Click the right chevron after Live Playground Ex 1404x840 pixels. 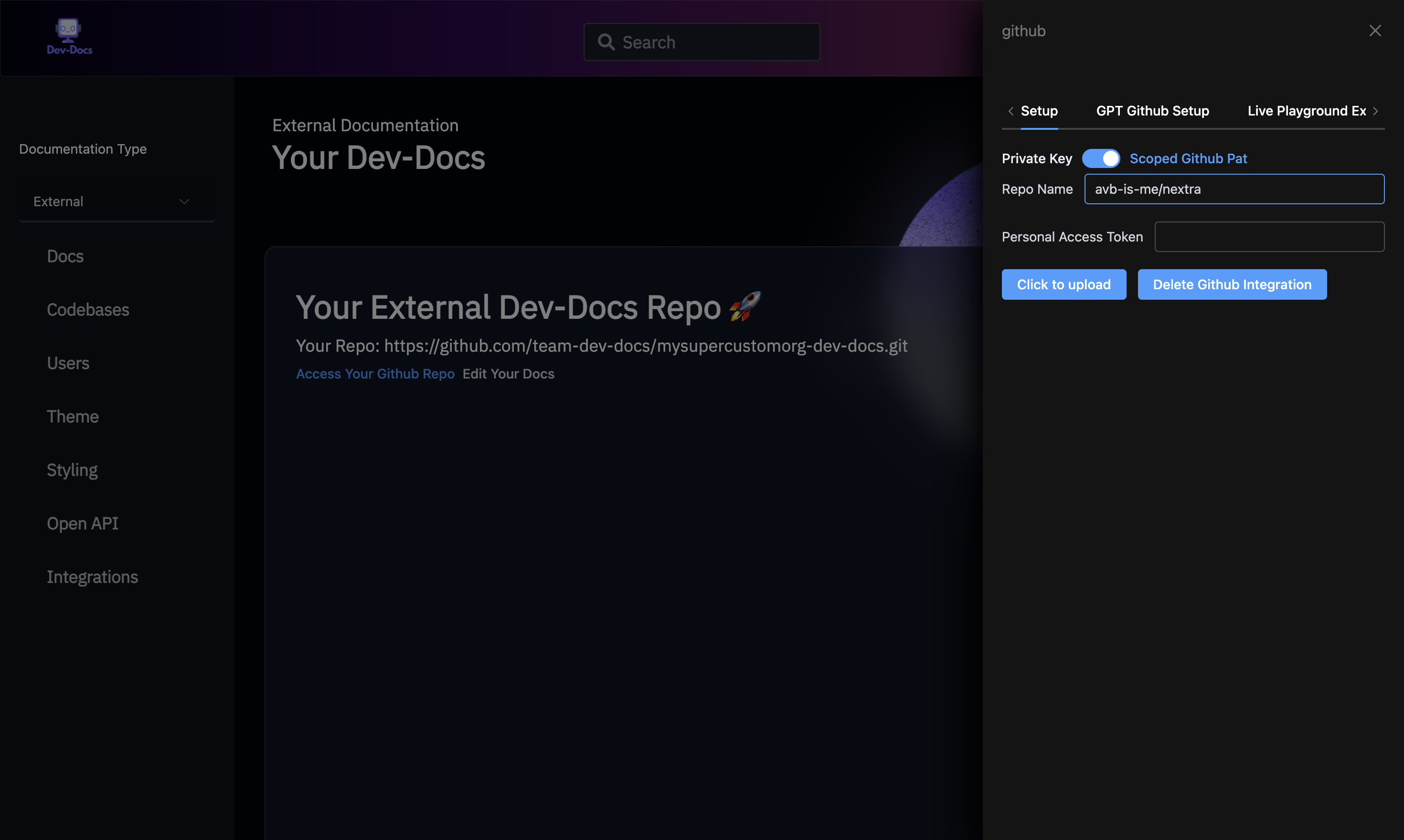coord(1376,112)
